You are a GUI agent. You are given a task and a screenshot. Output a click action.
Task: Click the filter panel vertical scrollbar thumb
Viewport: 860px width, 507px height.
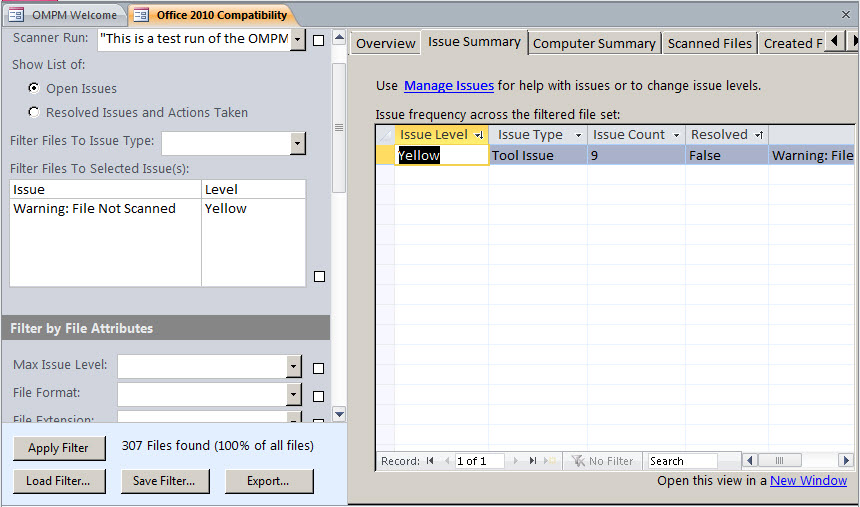[x=339, y=127]
